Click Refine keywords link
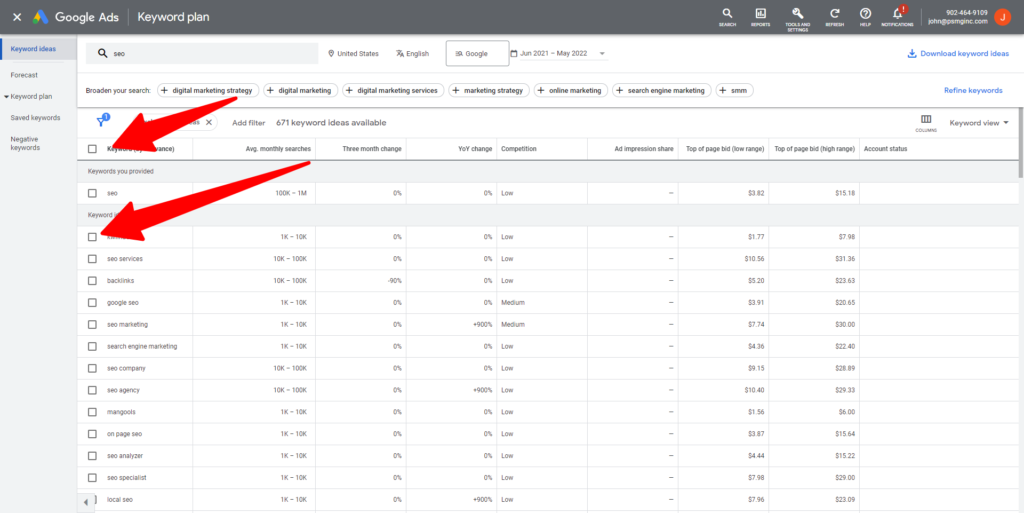This screenshot has width=1024, height=513. pos(973,91)
